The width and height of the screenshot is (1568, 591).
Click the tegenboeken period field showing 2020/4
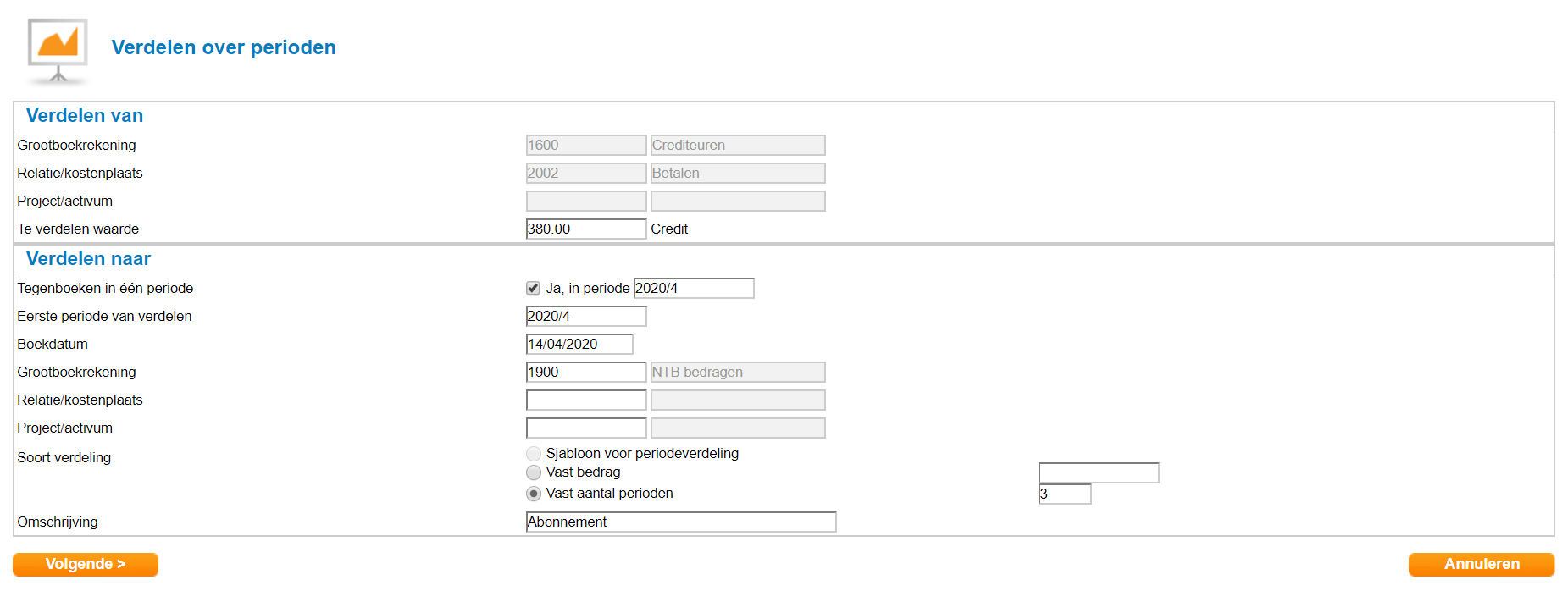pyautogui.click(x=693, y=289)
